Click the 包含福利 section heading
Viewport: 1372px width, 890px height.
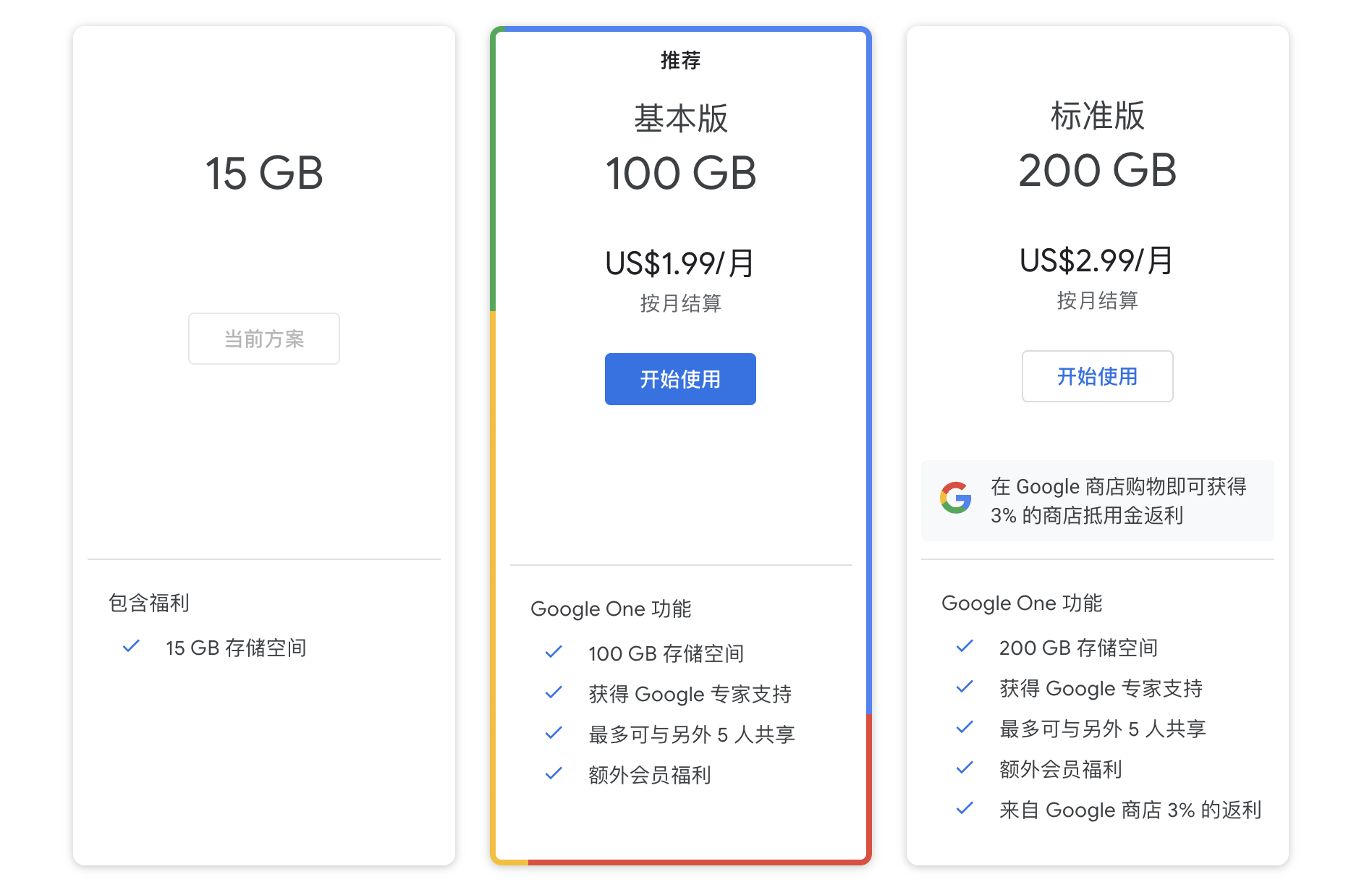(x=149, y=603)
